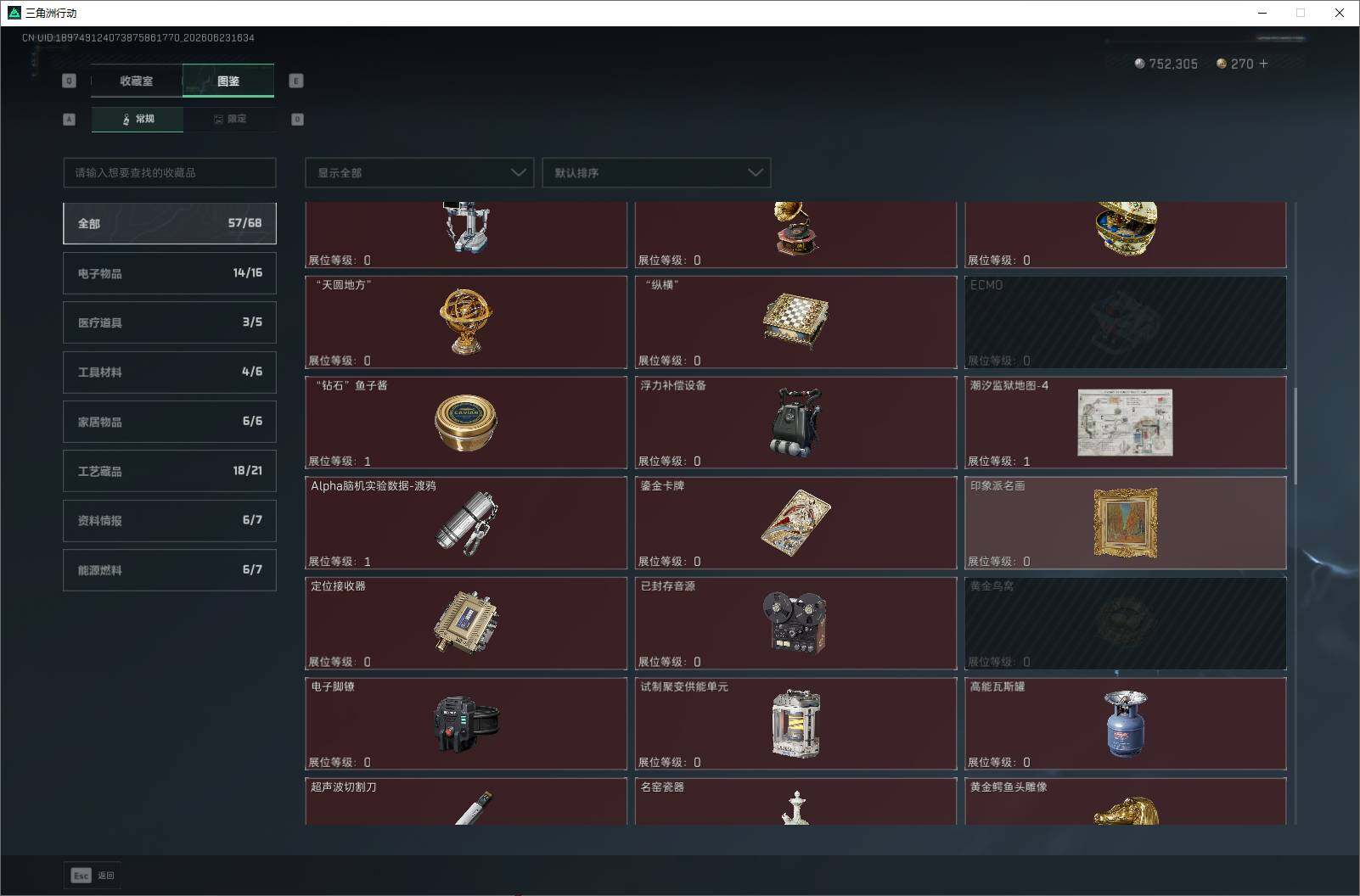Select the "钻石" 鱼子酱 caviar tin

[x=466, y=423]
